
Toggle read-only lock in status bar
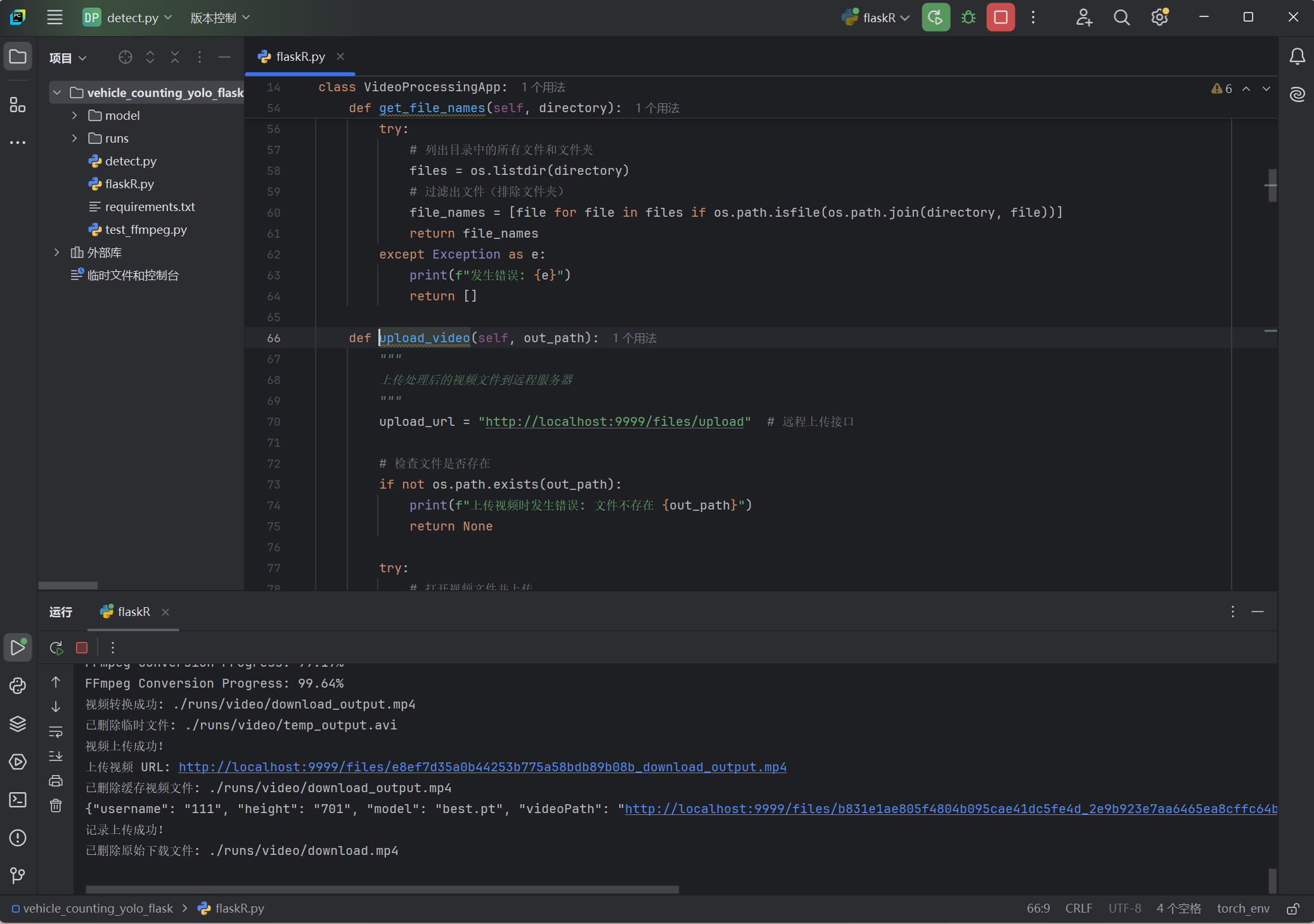click(x=1293, y=909)
